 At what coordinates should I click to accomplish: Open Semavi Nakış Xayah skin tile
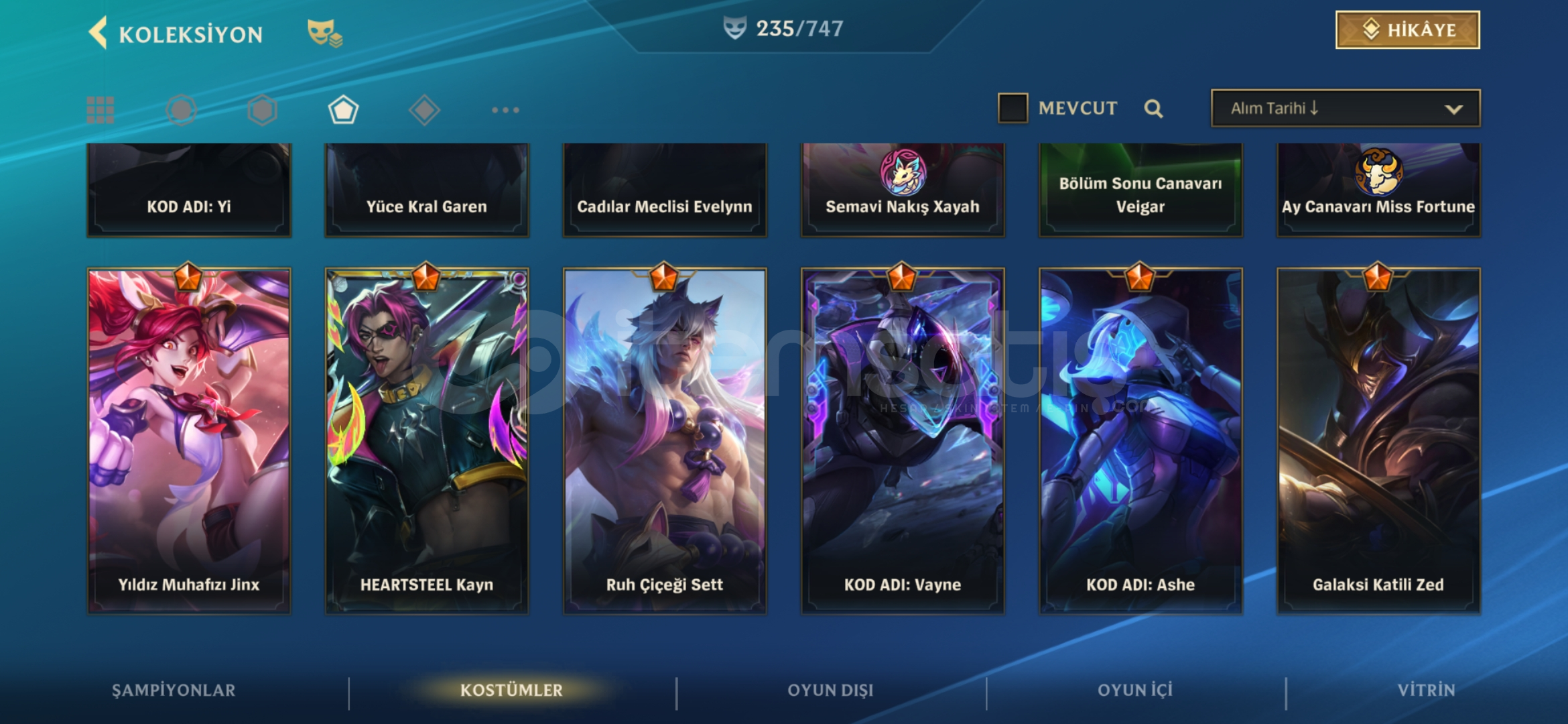(x=903, y=190)
